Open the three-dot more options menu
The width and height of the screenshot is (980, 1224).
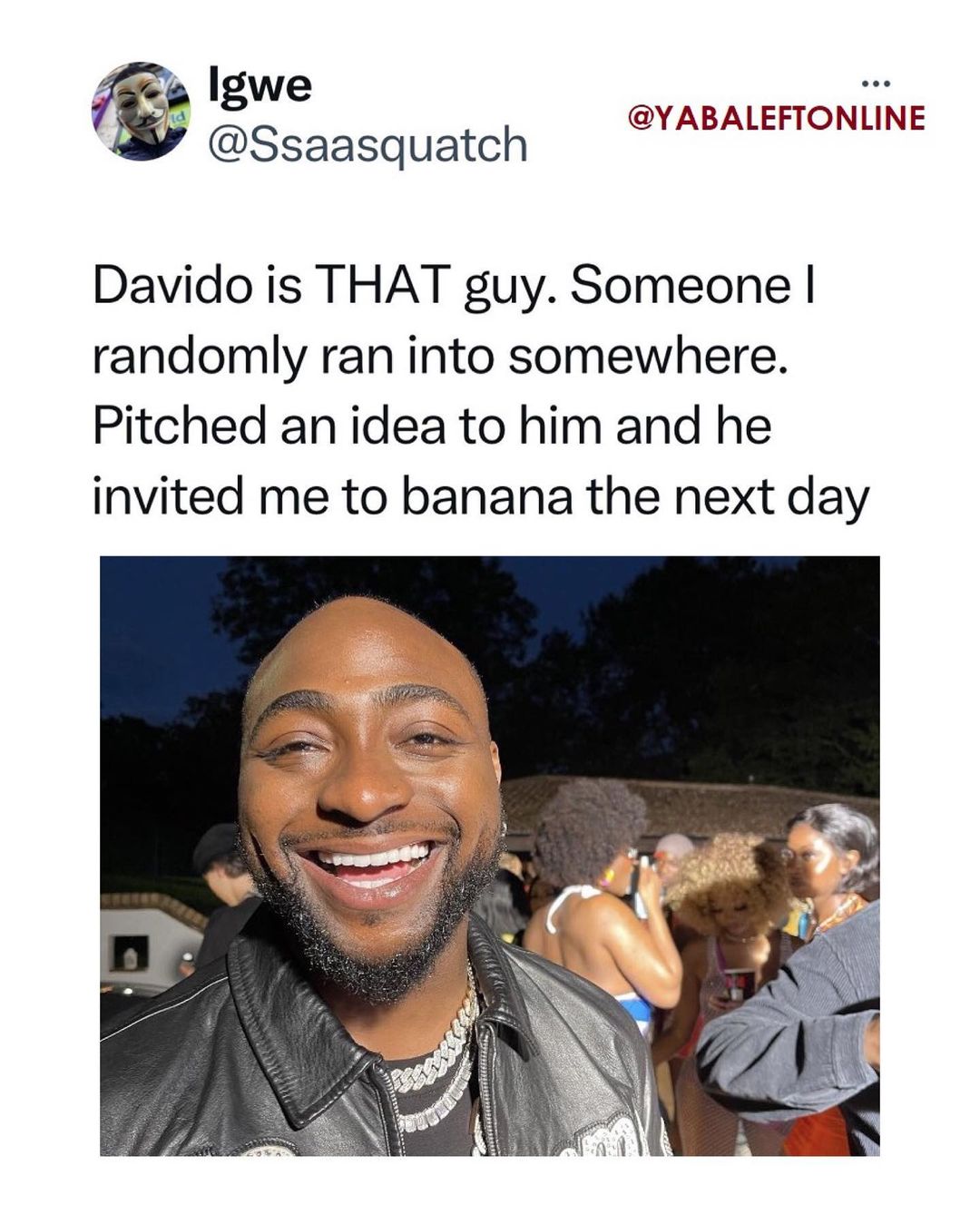pyautogui.click(x=877, y=85)
